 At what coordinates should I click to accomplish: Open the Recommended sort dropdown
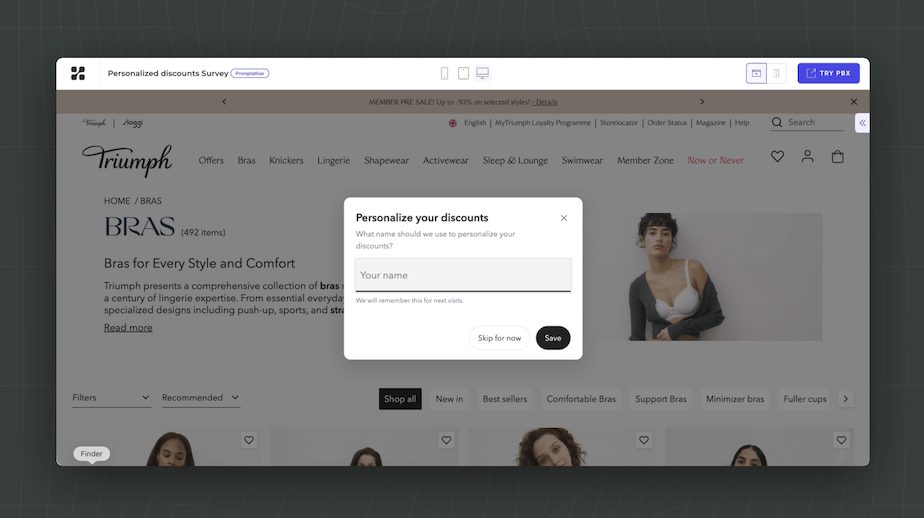(200, 398)
